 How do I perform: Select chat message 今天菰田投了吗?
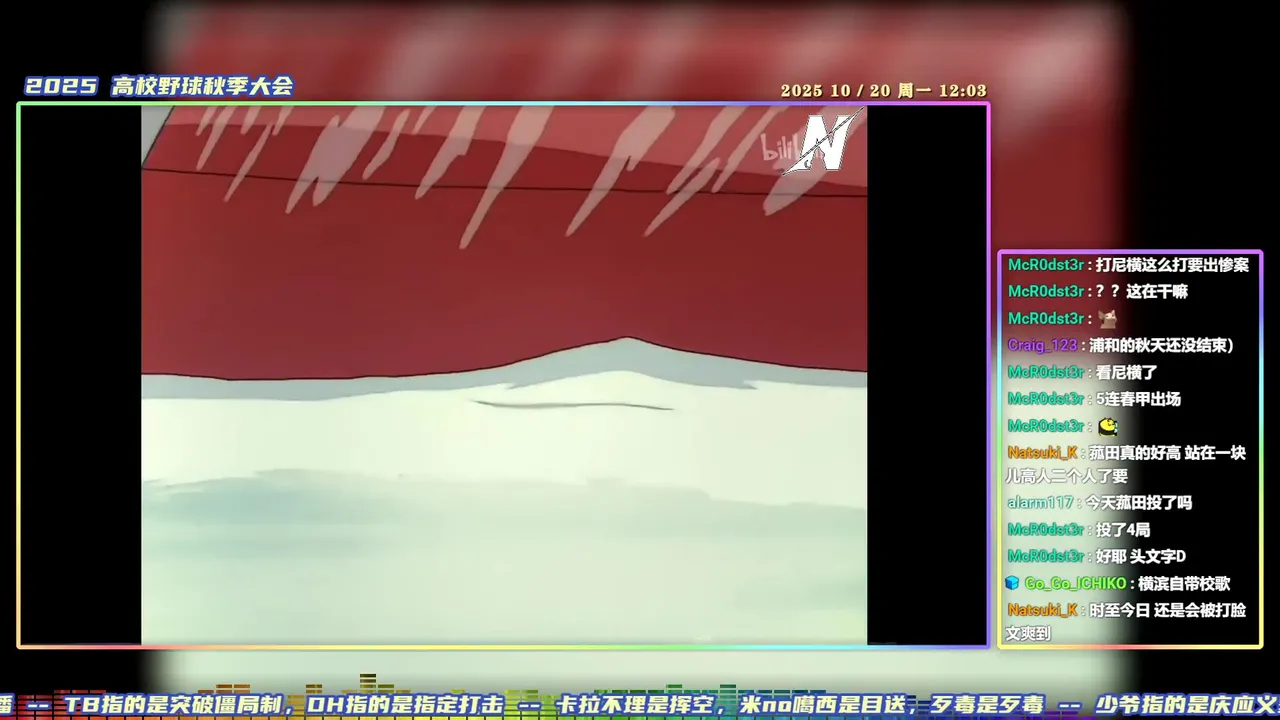pos(1139,503)
